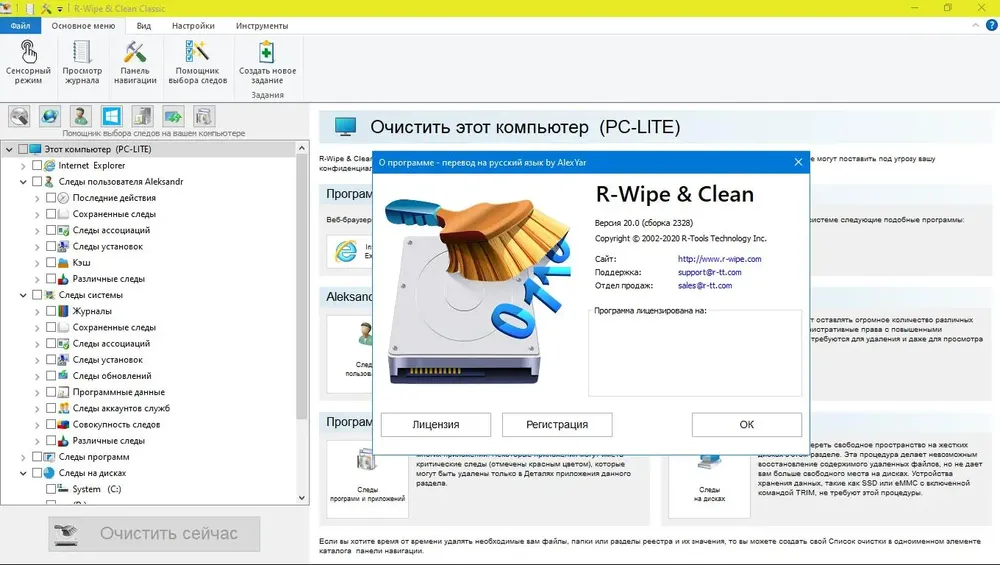Expand the Следы программ node
This screenshot has height=565, width=1000.
pyautogui.click(x=23, y=457)
